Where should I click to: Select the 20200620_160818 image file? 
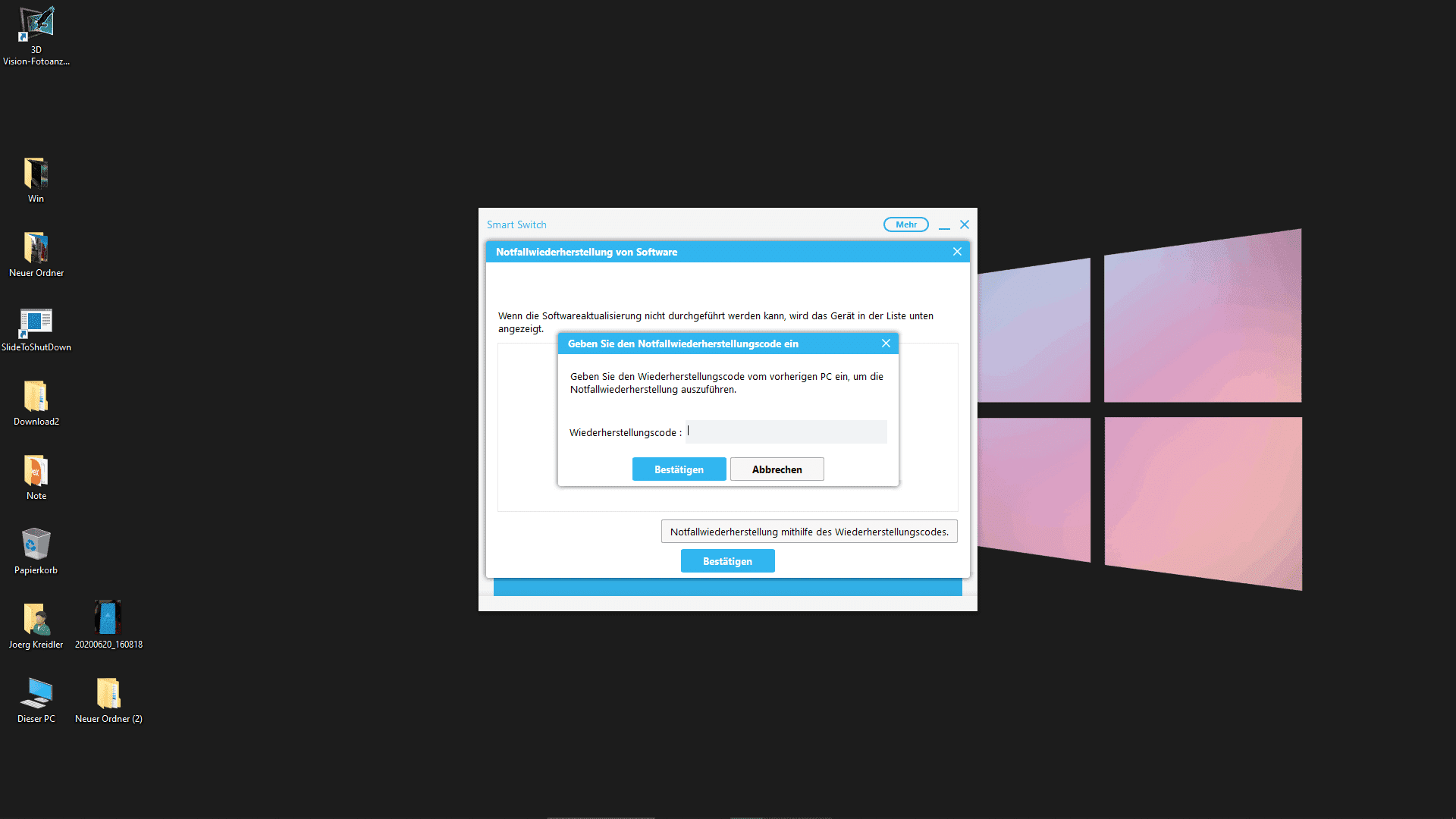tap(108, 626)
